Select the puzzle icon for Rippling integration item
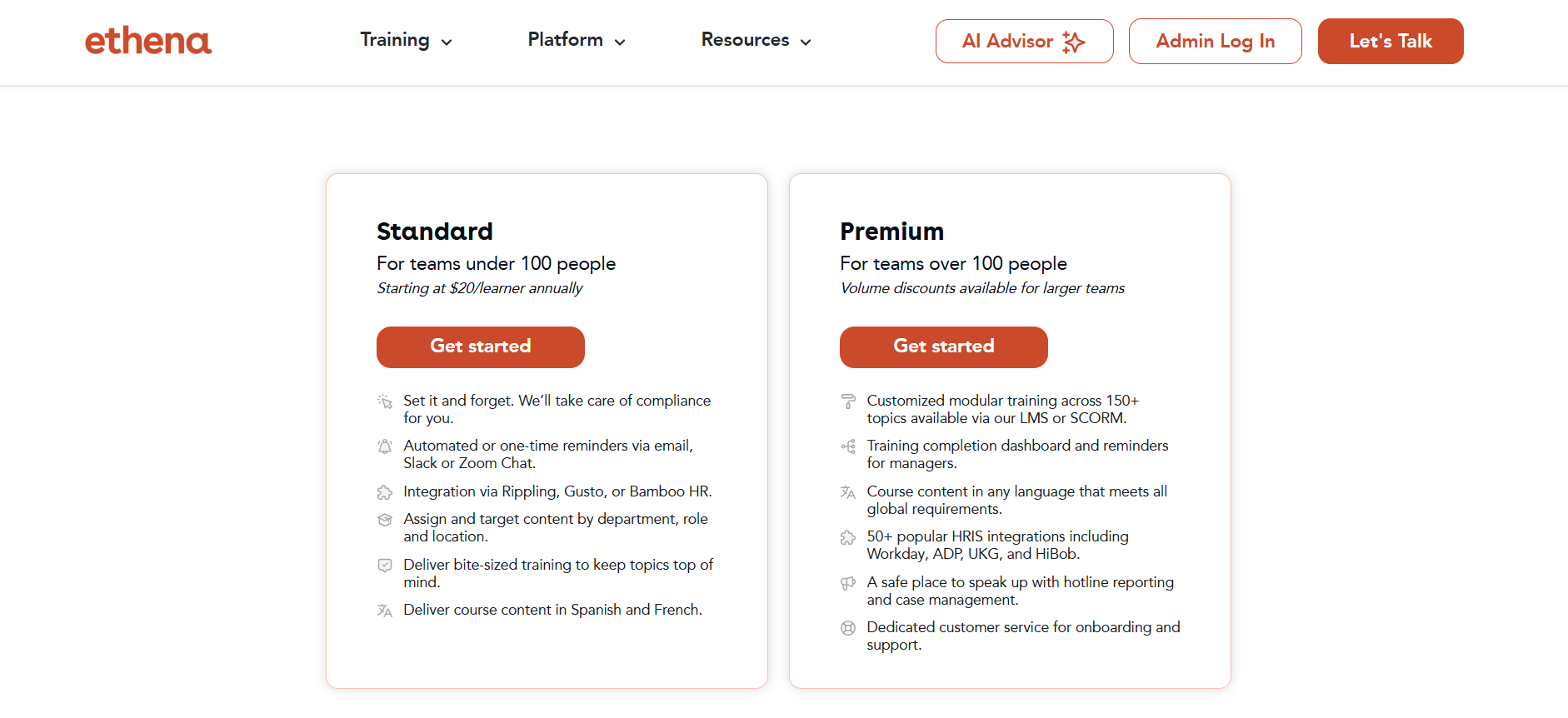Image resolution: width=1568 pixels, height=718 pixels. tap(385, 492)
